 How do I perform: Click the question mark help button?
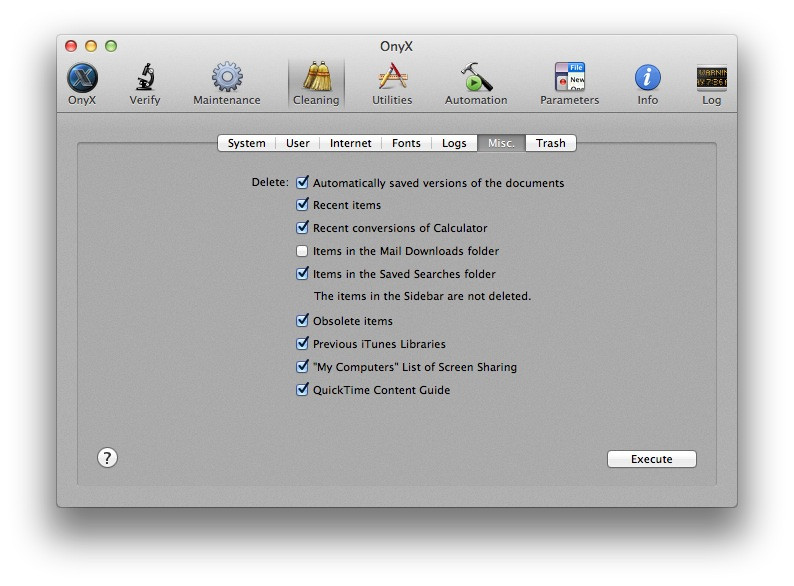click(x=107, y=458)
